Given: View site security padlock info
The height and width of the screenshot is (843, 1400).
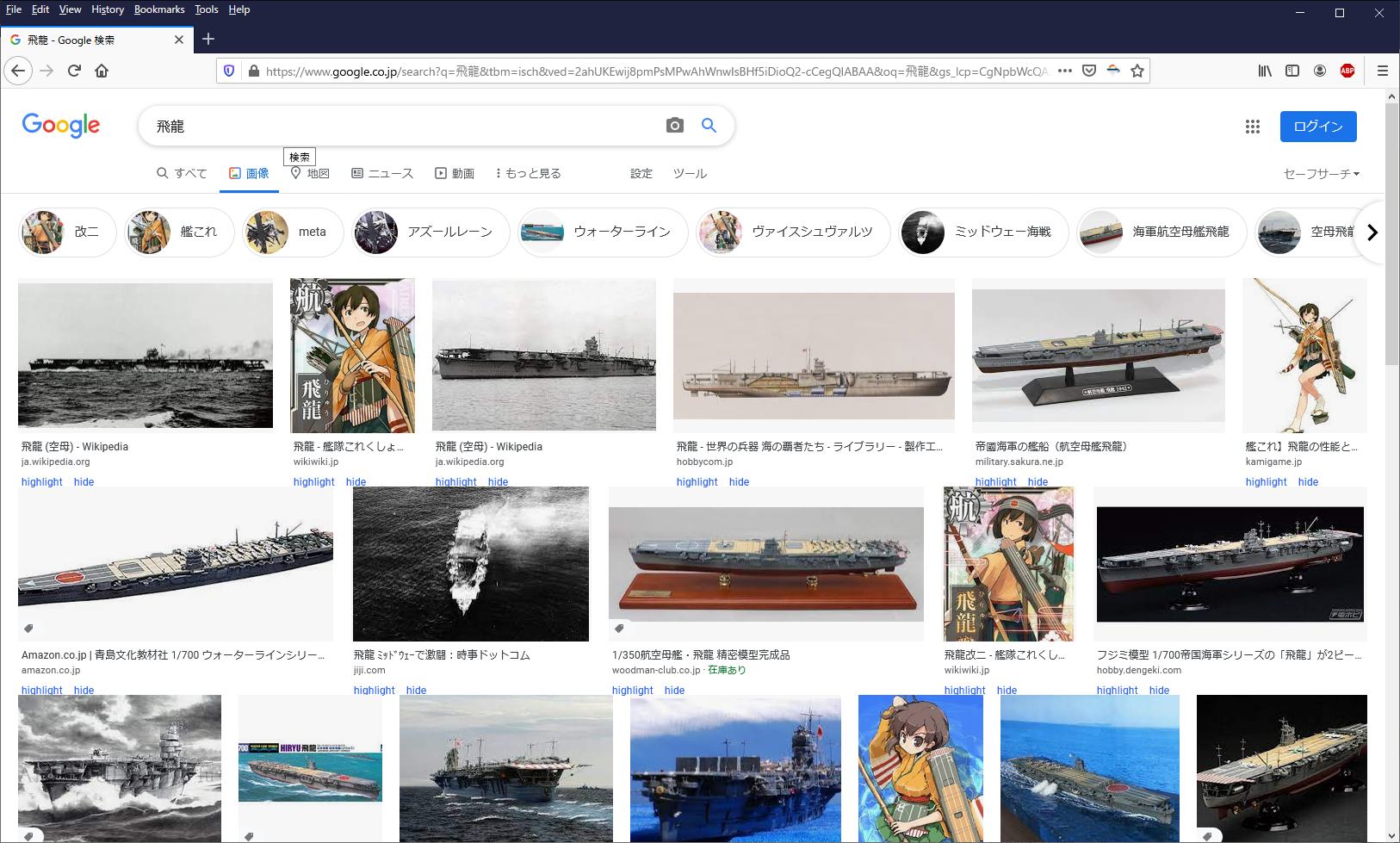Looking at the screenshot, I should 254,71.
